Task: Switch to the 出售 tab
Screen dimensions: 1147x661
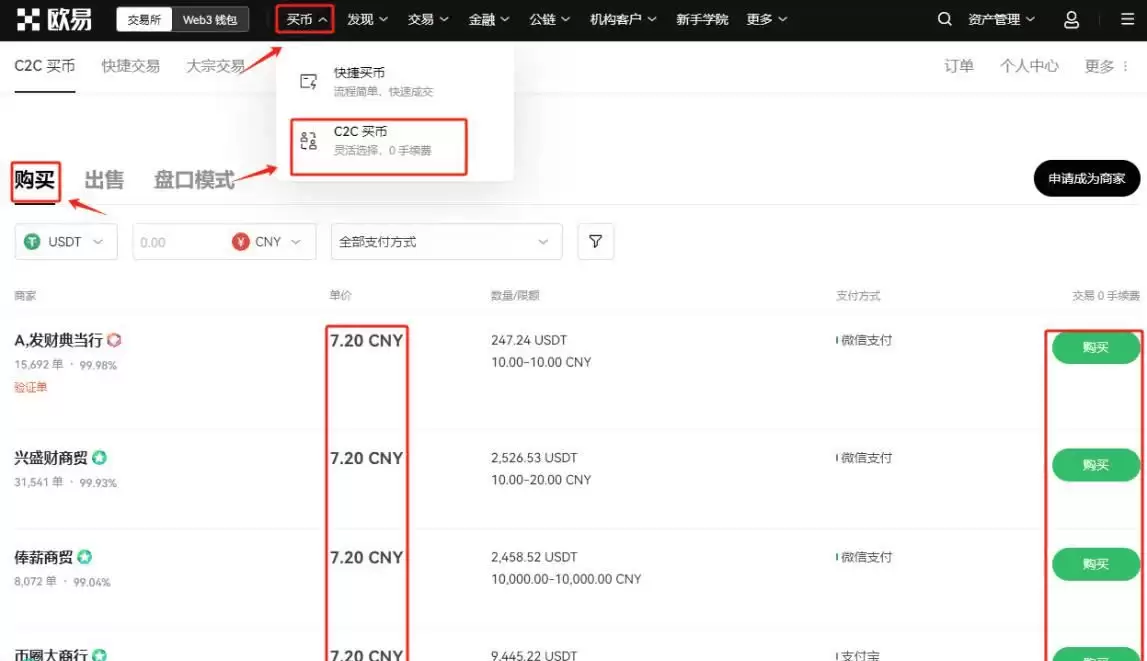Action: pyautogui.click(x=105, y=180)
